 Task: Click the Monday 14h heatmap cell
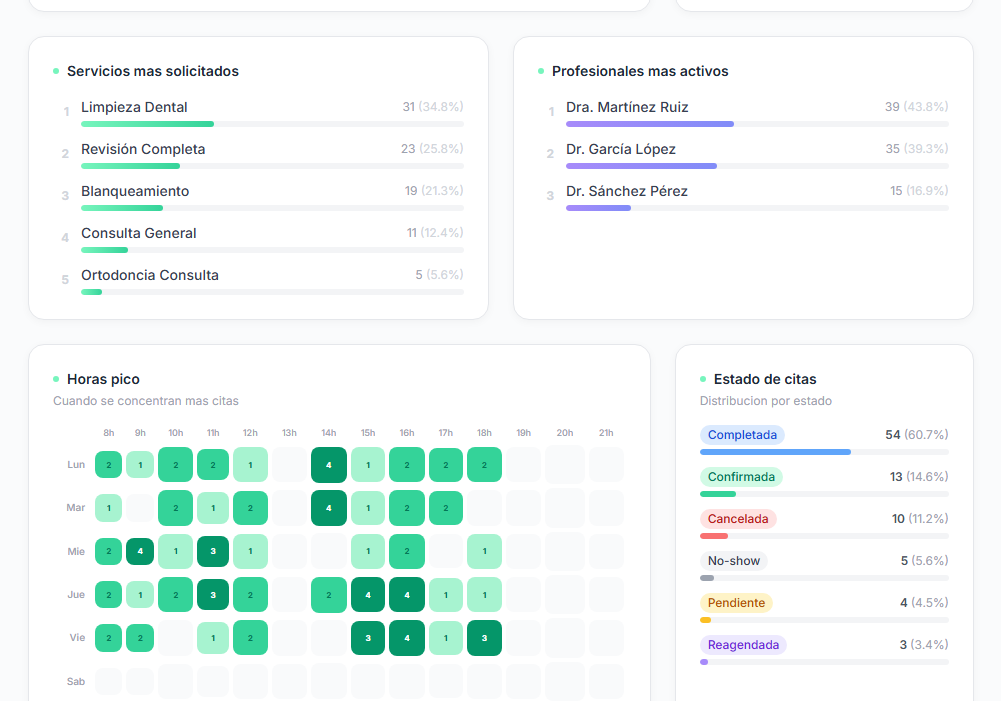[328, 465]
